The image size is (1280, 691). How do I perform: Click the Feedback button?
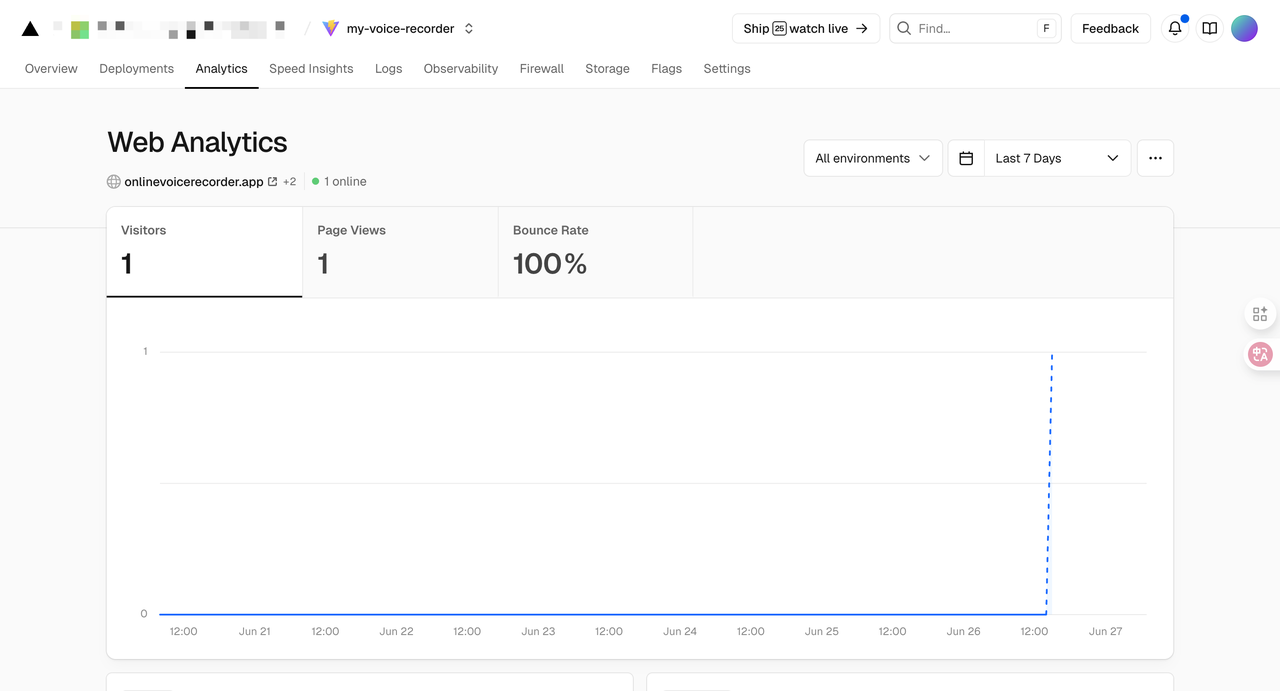point(1110,29)
